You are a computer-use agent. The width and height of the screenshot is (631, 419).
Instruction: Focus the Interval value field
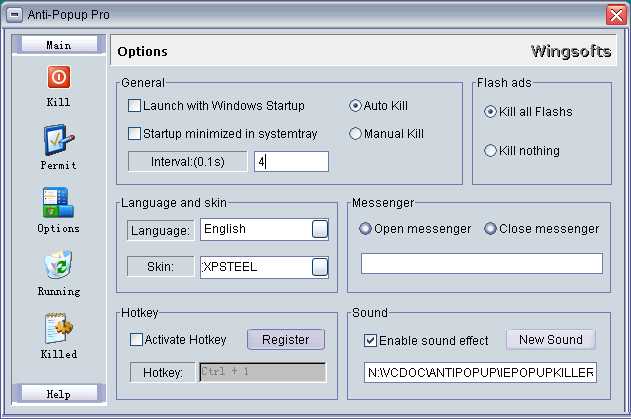(291, 162)
